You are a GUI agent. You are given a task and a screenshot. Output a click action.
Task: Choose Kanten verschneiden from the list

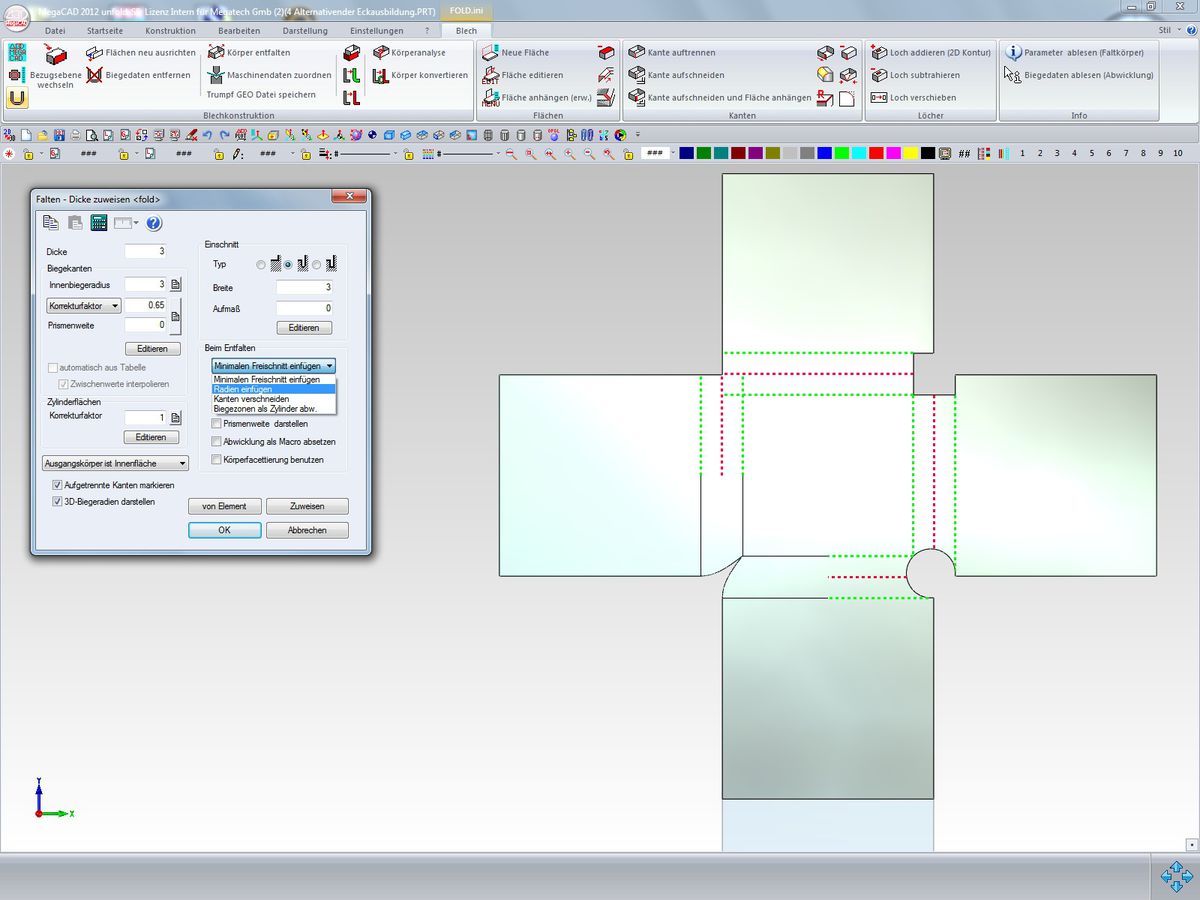[x=251, y=399]
